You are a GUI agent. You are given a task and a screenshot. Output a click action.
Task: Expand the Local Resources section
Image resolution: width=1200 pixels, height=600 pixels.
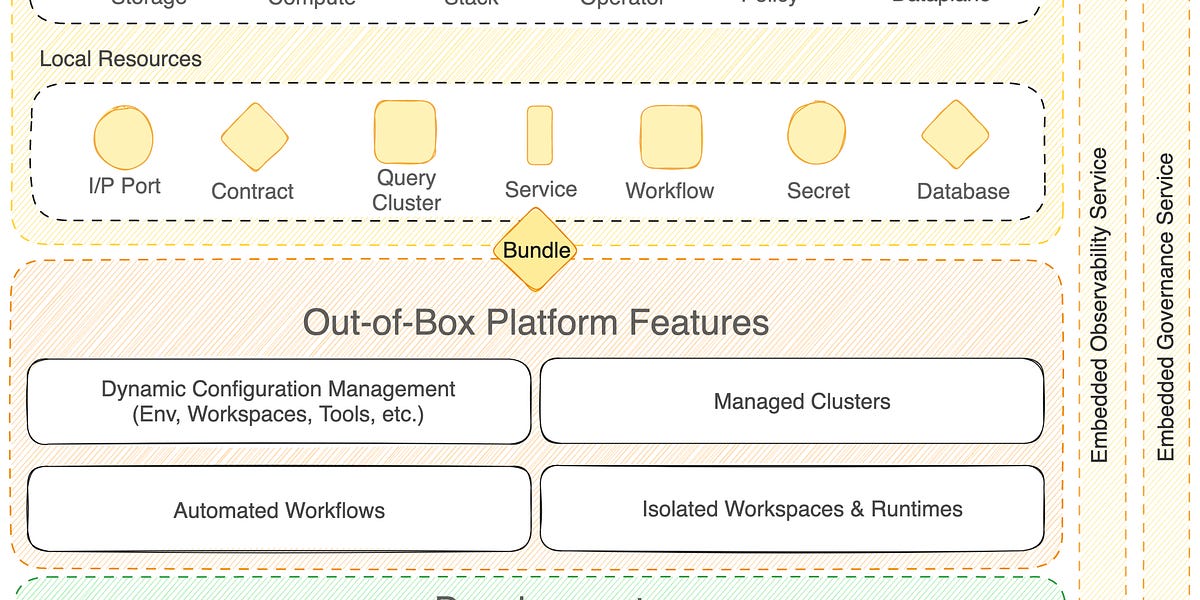click(x=120, y=59)
